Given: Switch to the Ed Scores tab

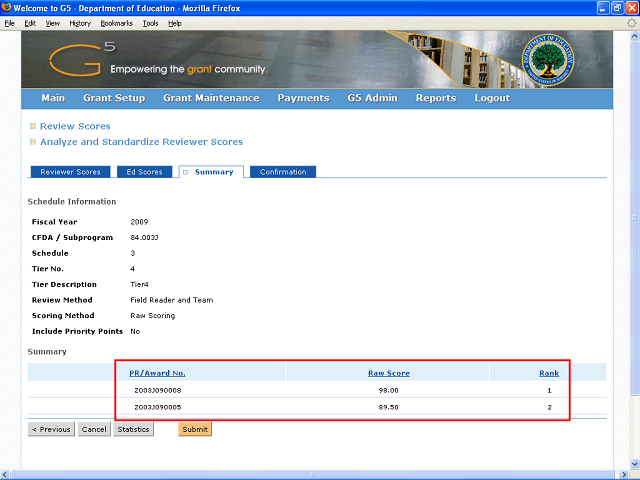Looking at the screenshot, I should click(x=144, y=172).
